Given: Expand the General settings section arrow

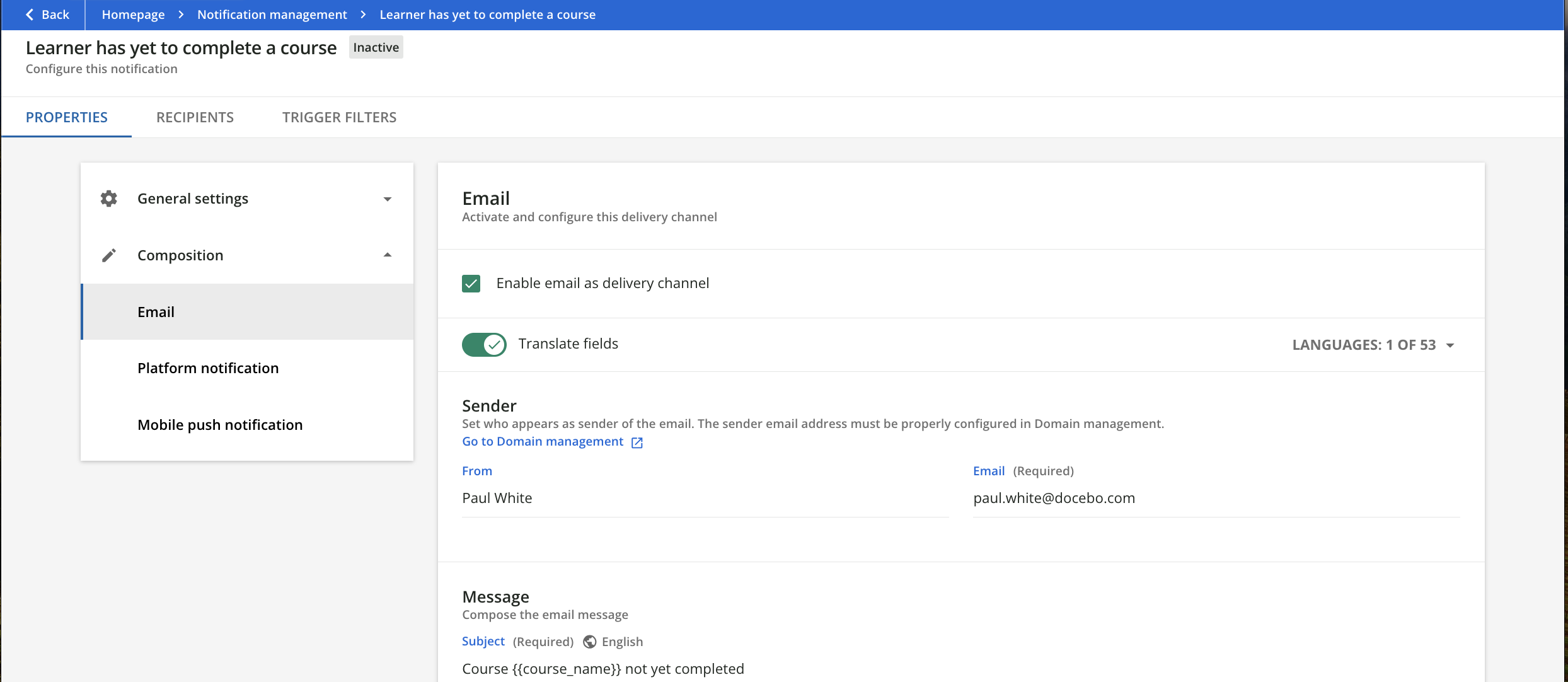Looking at the screenshot, I should click(388, 199).
